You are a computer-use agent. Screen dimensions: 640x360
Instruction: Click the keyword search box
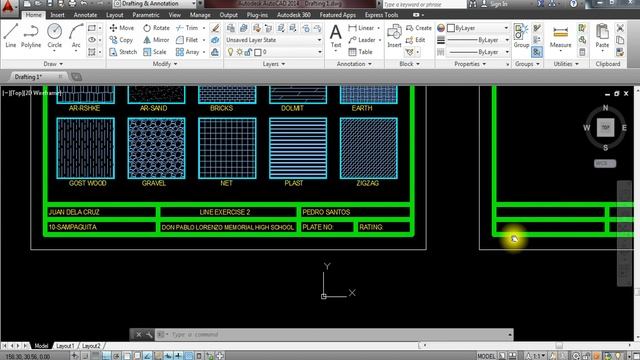[424, 4]
